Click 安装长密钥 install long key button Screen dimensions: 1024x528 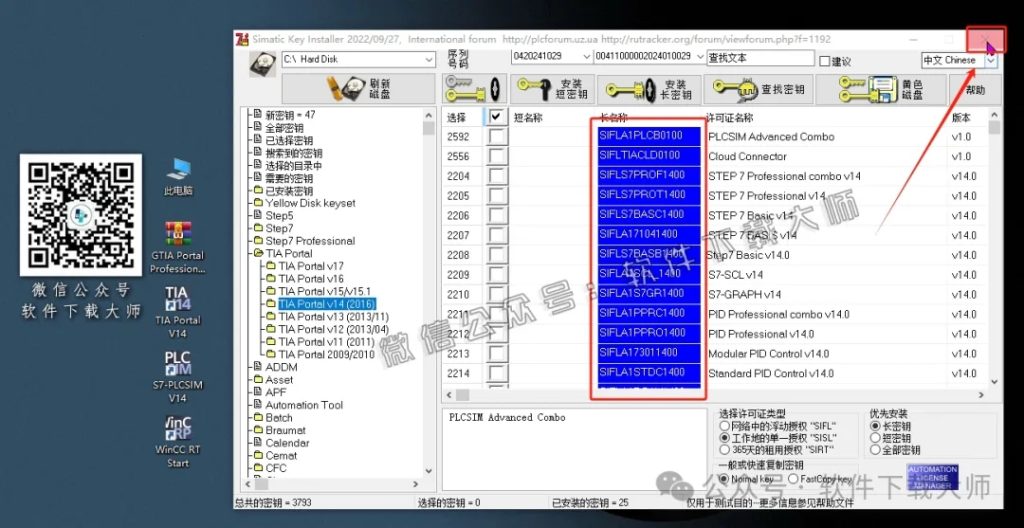pyautogui.click(x=649, y=89)
